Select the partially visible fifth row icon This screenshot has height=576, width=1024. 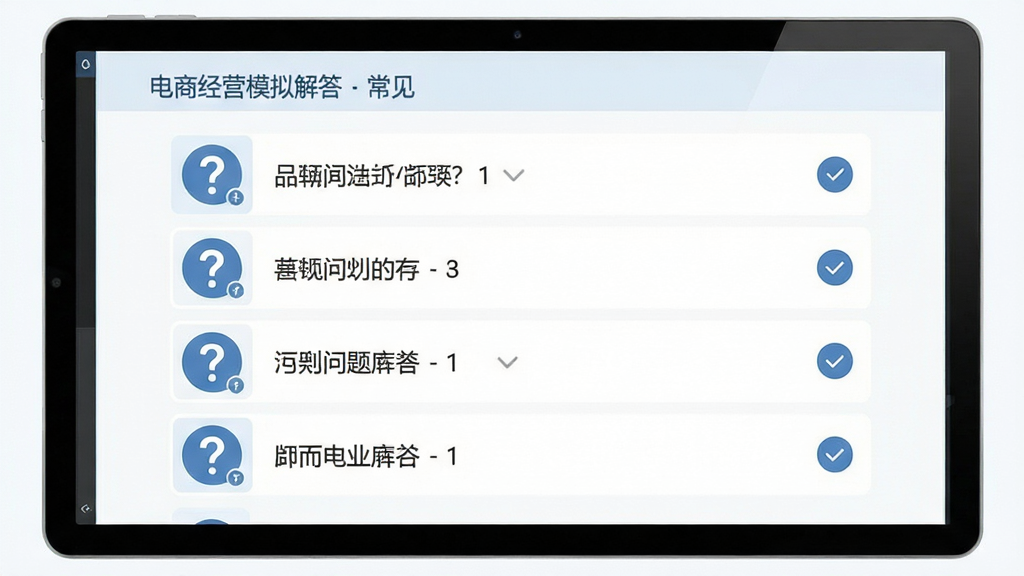pos(212,517)
